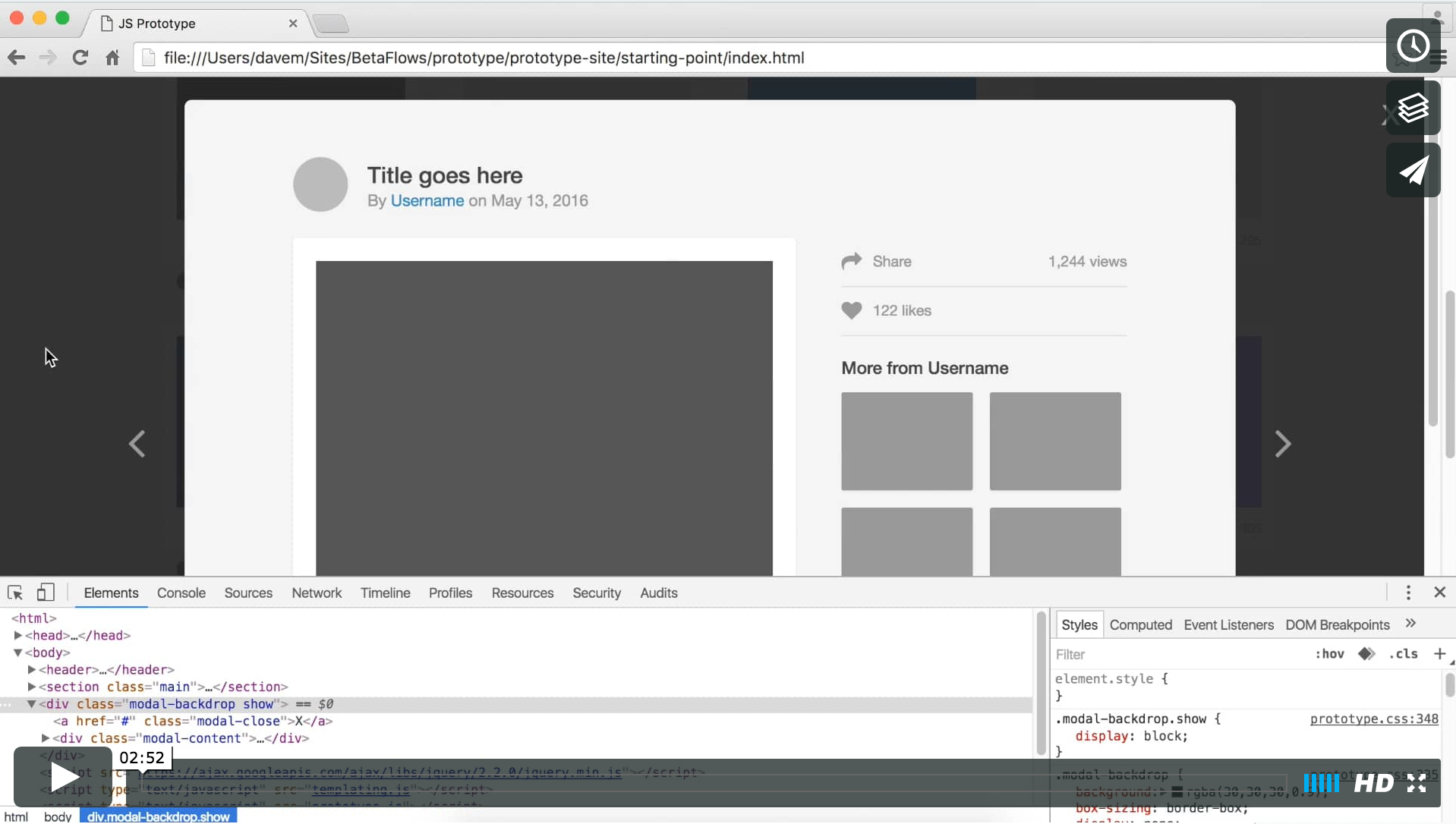Open a new browser tab
Image resolution: width=1456 pixels, height=824 pixels.
(x=331, y=24)
